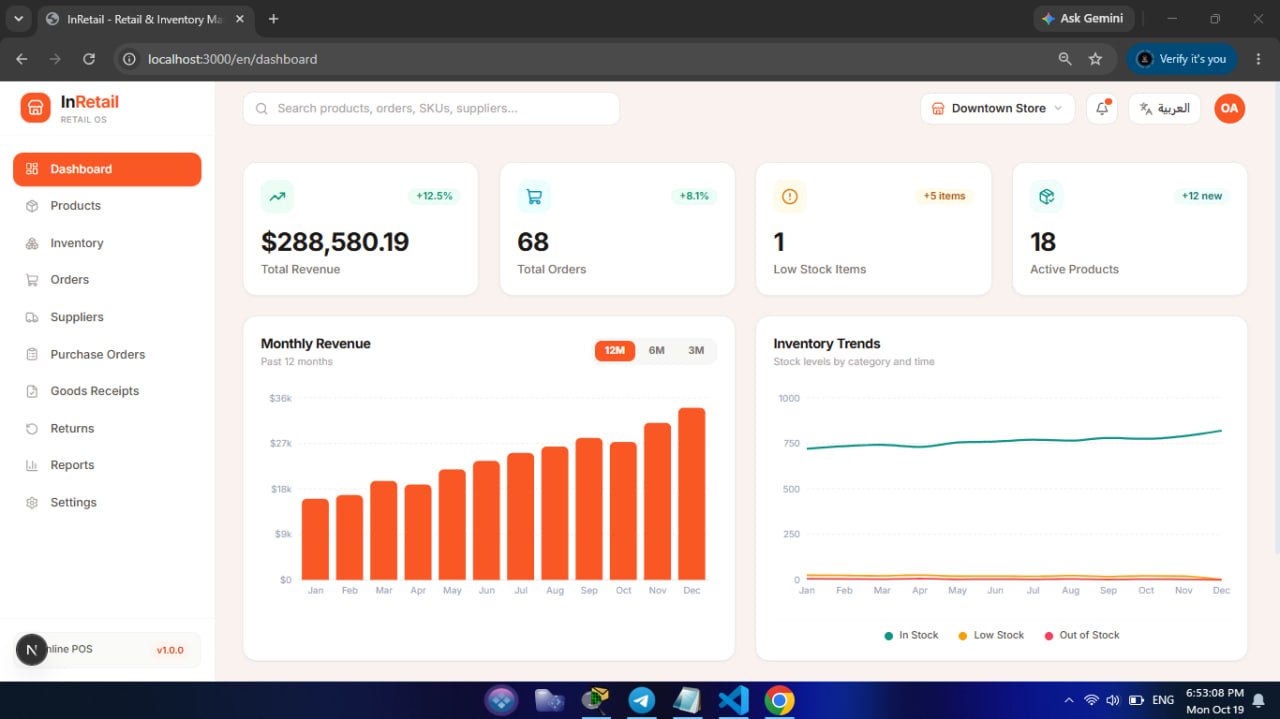The height and width of the screenshot is (719, 1280).
Task: Open Settings from the sidebar
Action: click(107, 502)
